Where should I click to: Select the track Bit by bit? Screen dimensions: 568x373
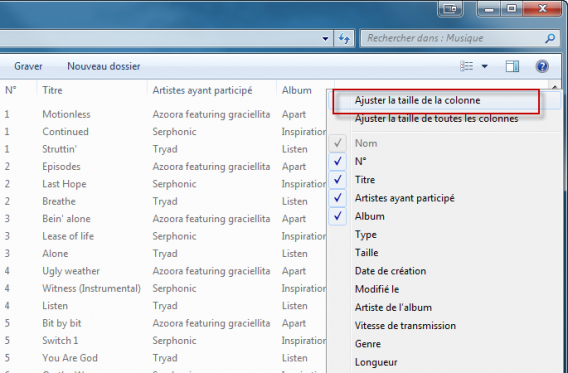[x=62, y=323]
